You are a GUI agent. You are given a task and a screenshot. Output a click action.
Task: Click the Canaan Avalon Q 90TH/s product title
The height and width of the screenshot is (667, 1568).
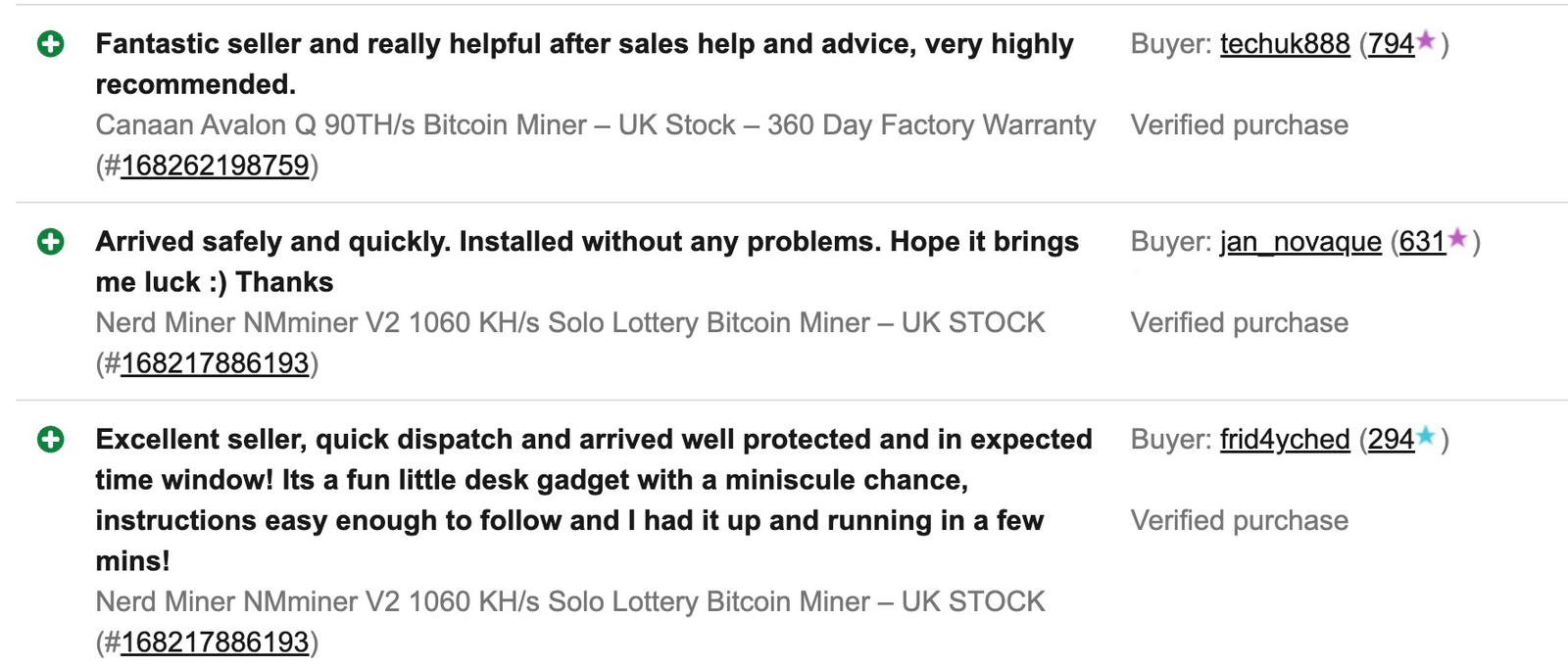point(593,124)
